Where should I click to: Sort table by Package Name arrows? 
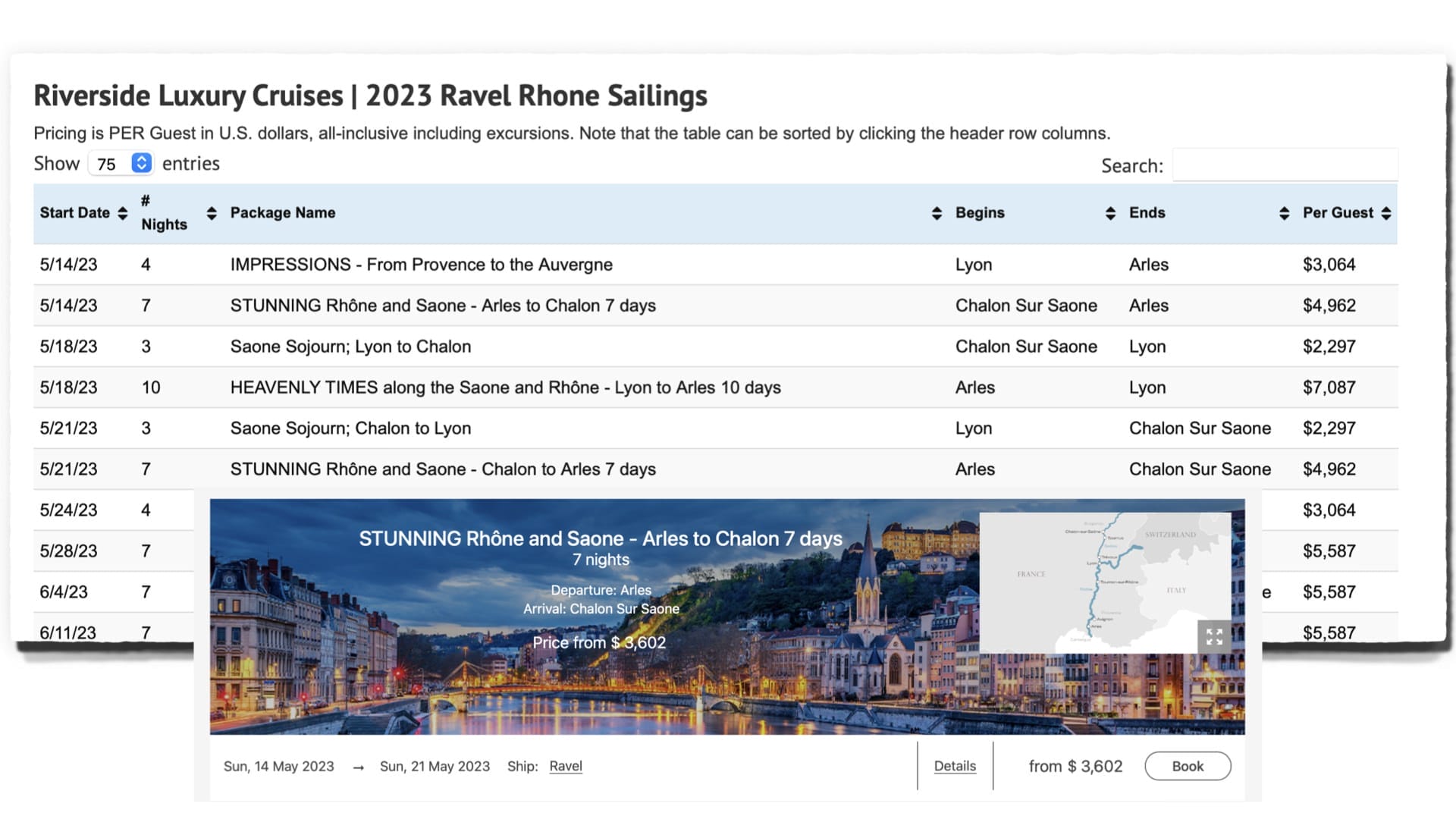[x=937, y=214]
